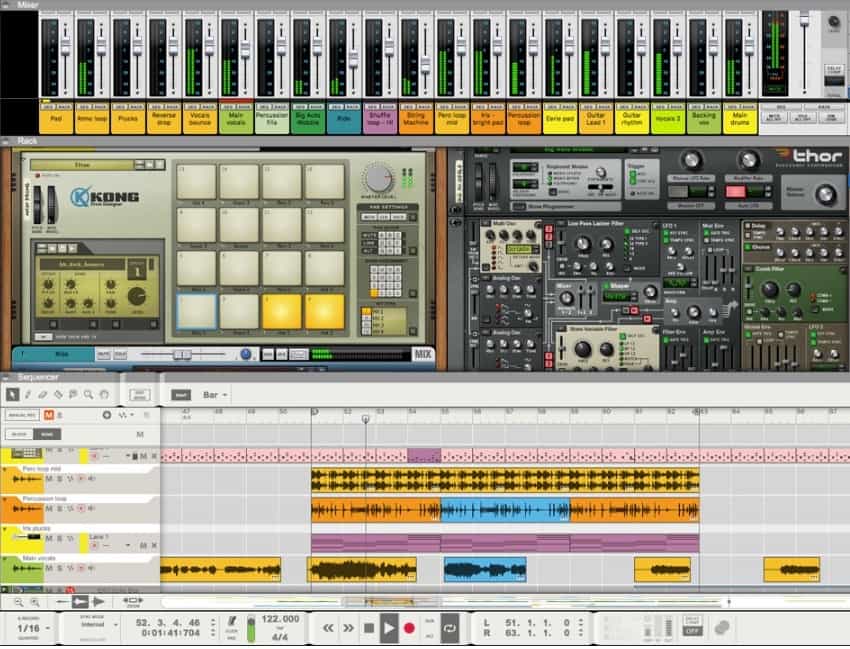Screen dimensions: 850x649
Task: Click the Thor synthesizer logo
Action: pyautogui.click(x=808, y=157)
